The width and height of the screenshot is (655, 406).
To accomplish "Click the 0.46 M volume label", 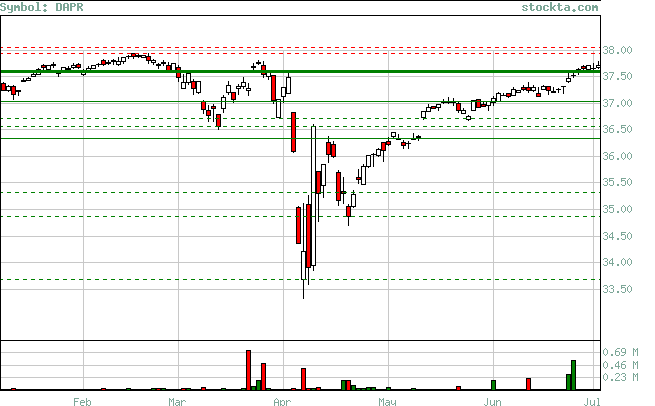I will click(x=620, y=365).
